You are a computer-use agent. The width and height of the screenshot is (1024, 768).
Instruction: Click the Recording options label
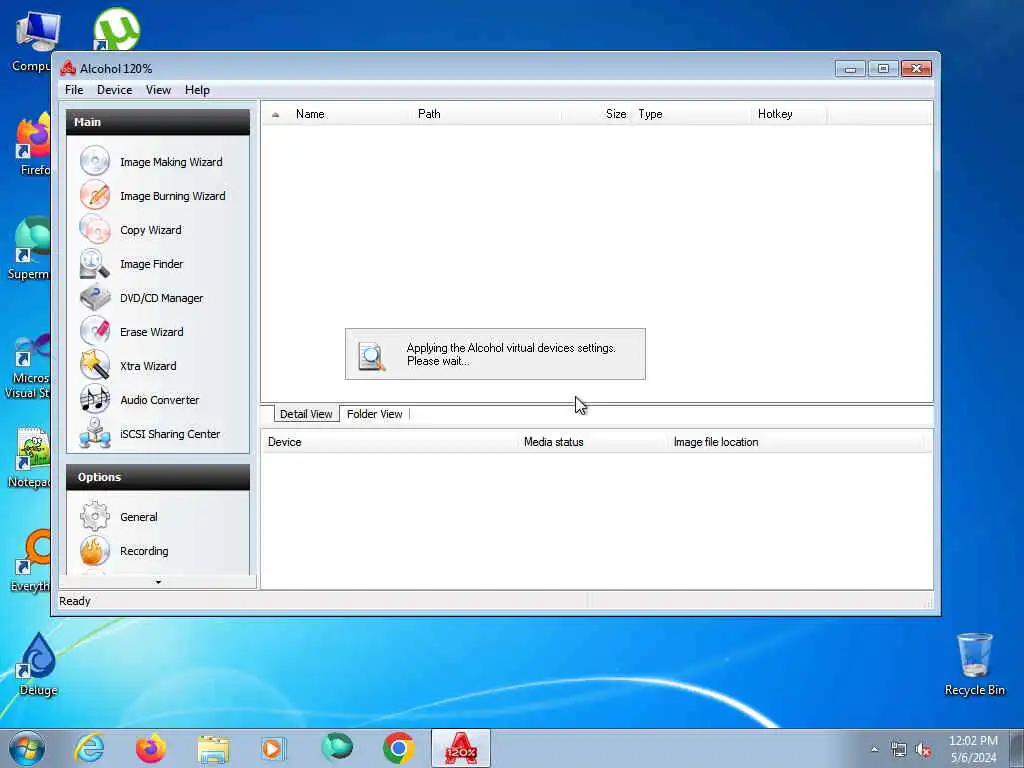tap(144, 551)
